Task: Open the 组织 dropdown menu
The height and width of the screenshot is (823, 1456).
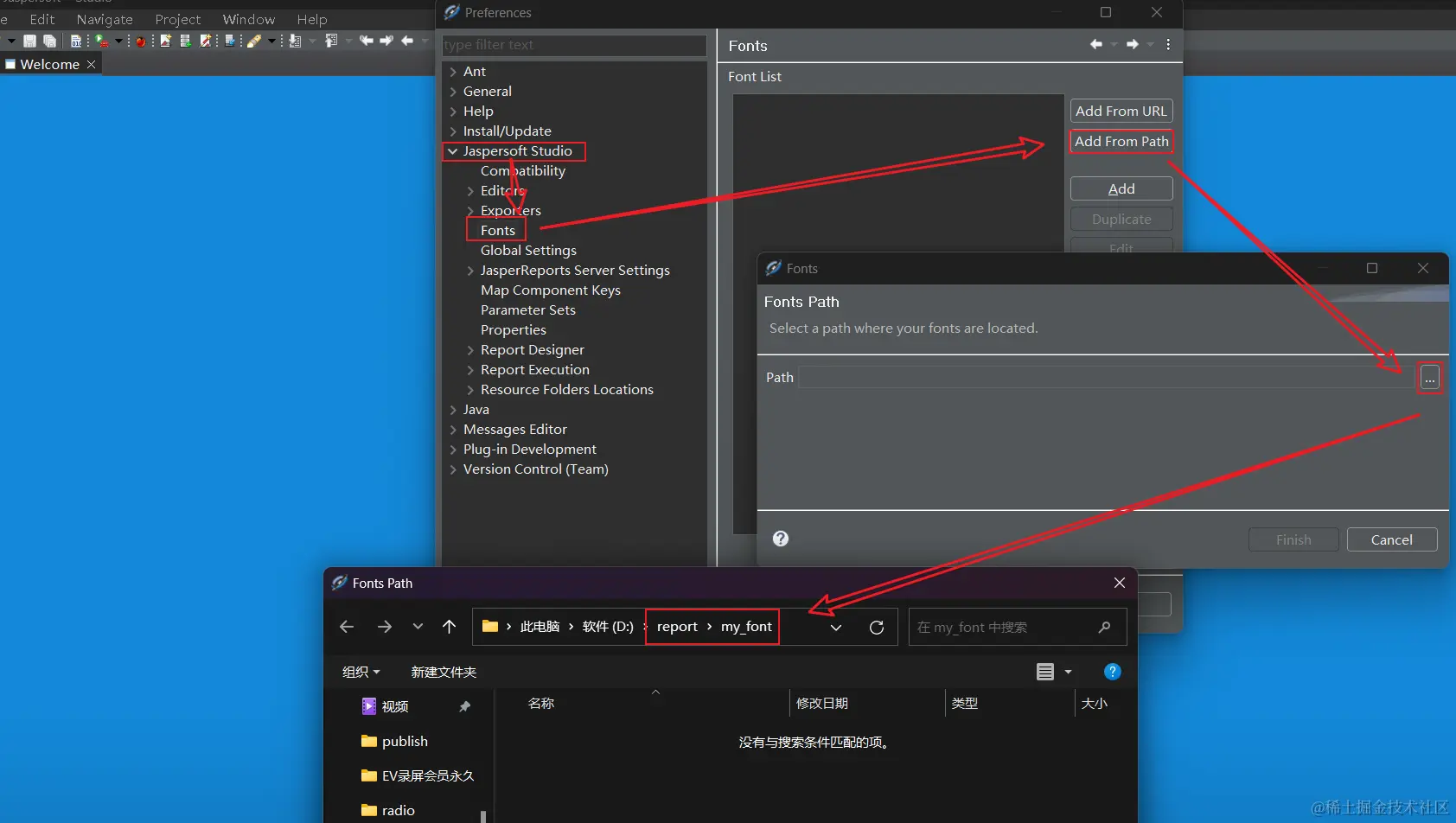Action: point(361,672)
